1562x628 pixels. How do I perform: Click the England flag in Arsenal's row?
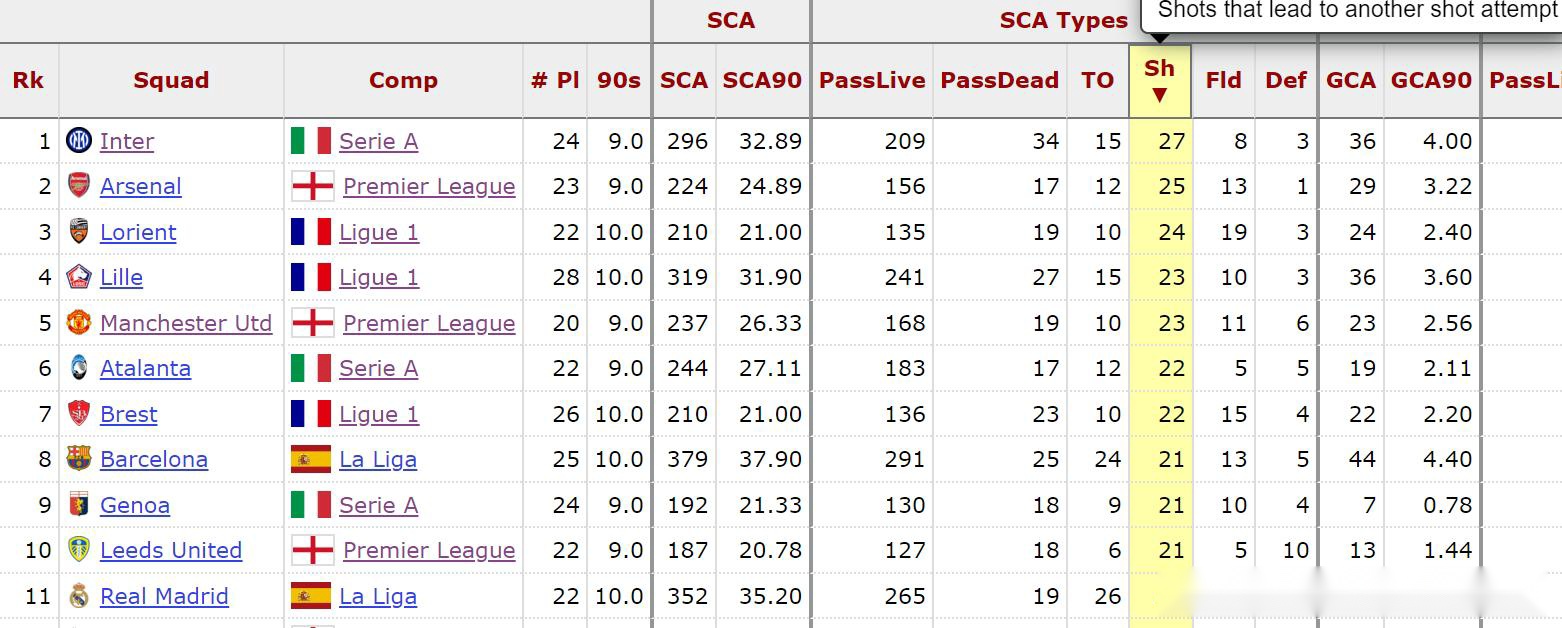pos(312,186)
